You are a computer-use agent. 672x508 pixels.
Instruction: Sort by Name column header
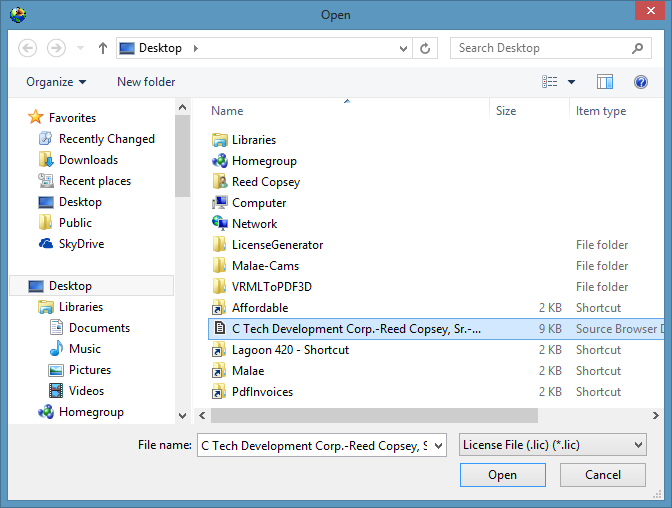point(227,111)
